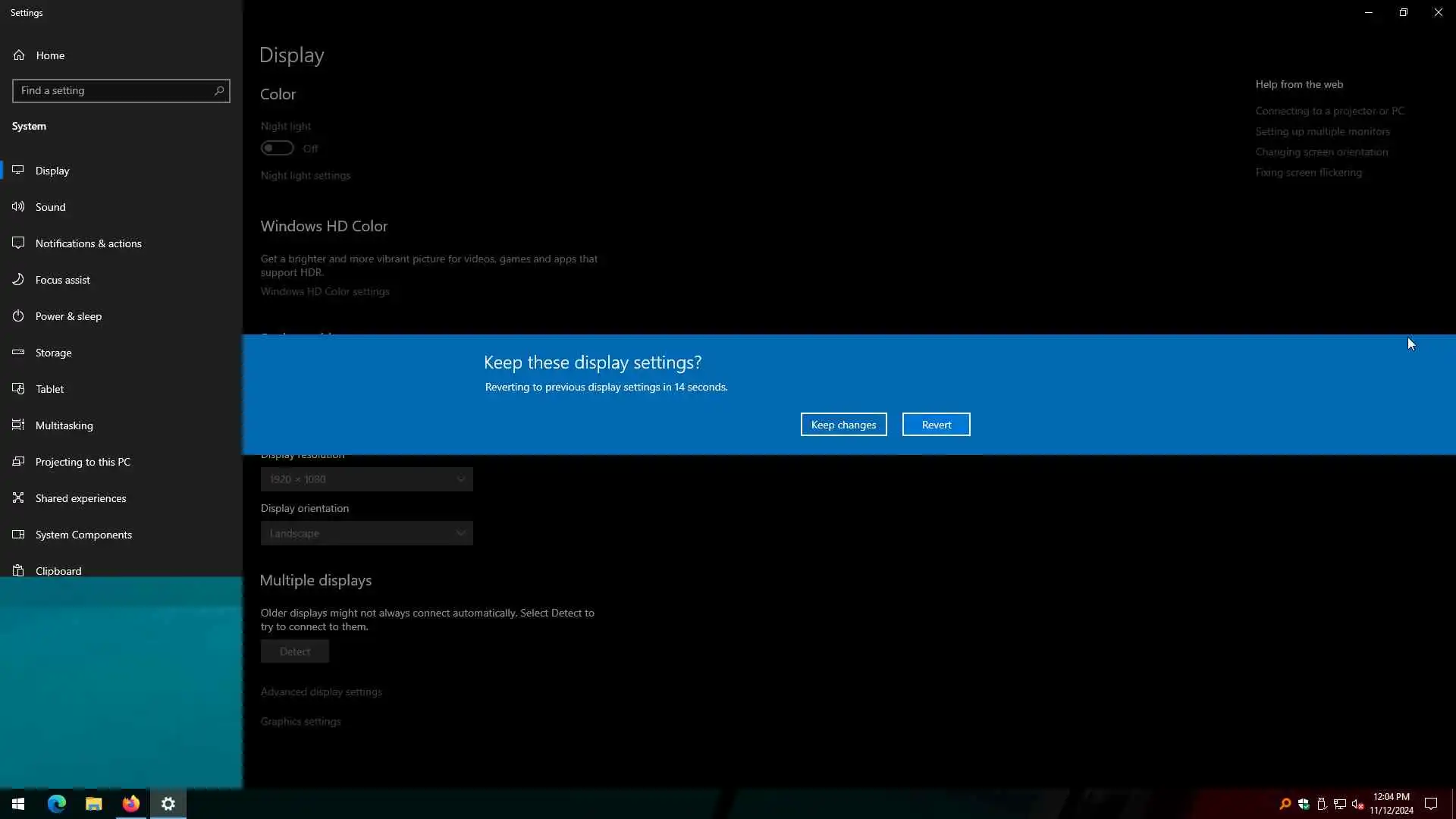The image size is (1456, 819).
Task: Toggle the Night light switch
Action: pyautogui.click(x=278, y=149)
